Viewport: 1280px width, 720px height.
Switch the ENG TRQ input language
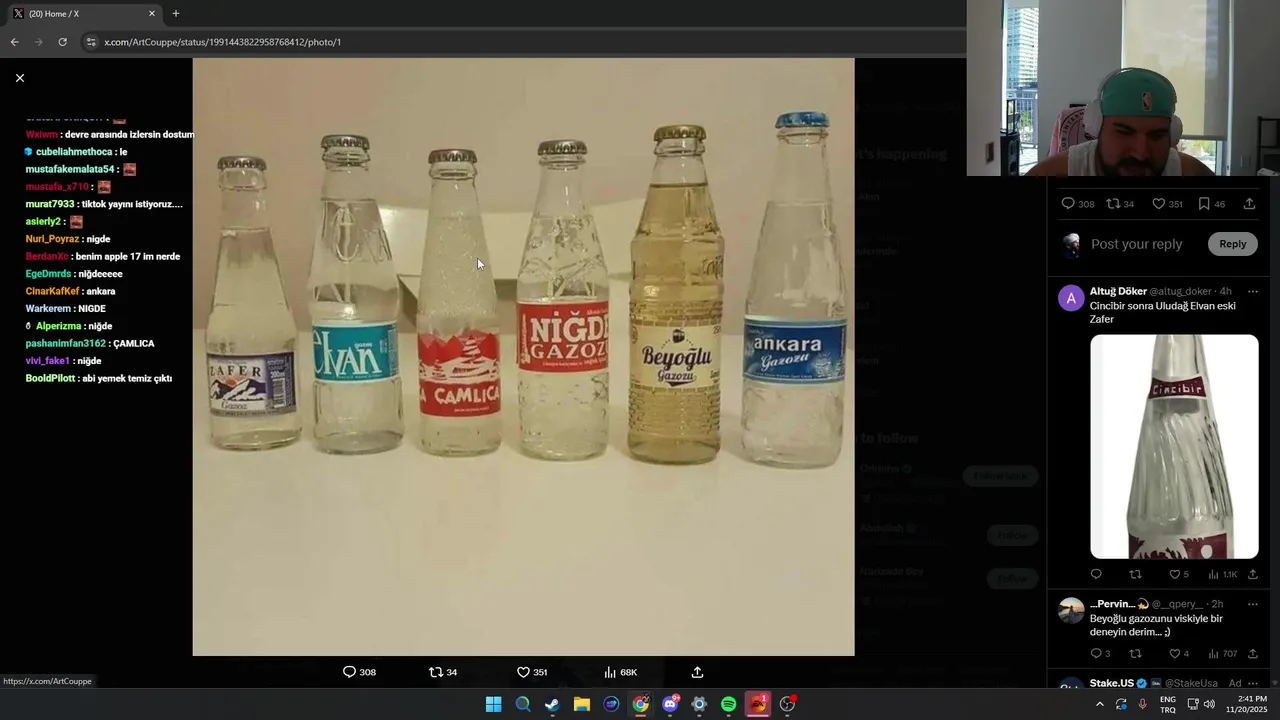point(1168,704)
